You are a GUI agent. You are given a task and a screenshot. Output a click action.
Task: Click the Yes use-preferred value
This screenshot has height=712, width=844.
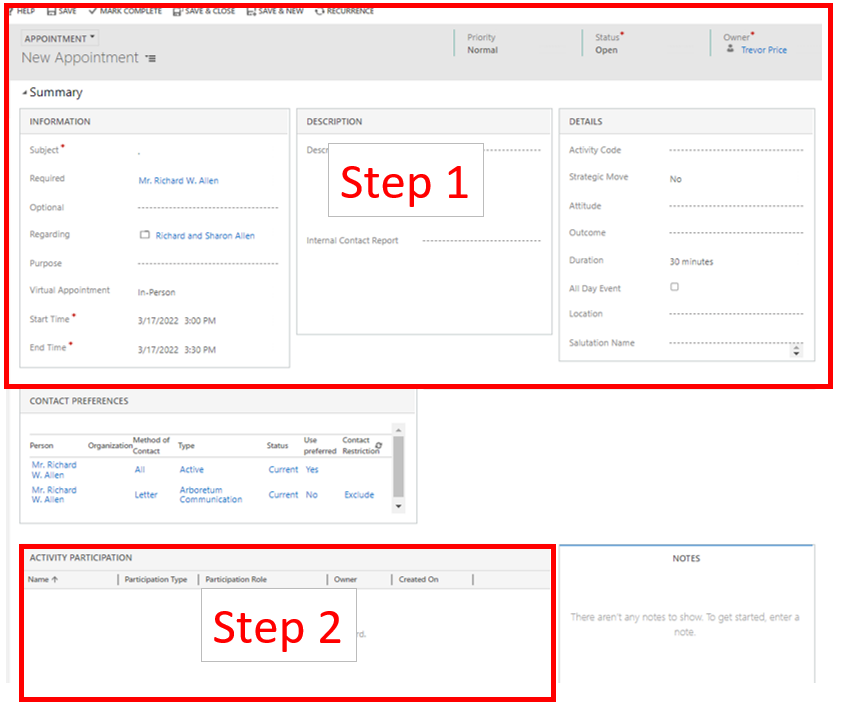tap(312, 470)
